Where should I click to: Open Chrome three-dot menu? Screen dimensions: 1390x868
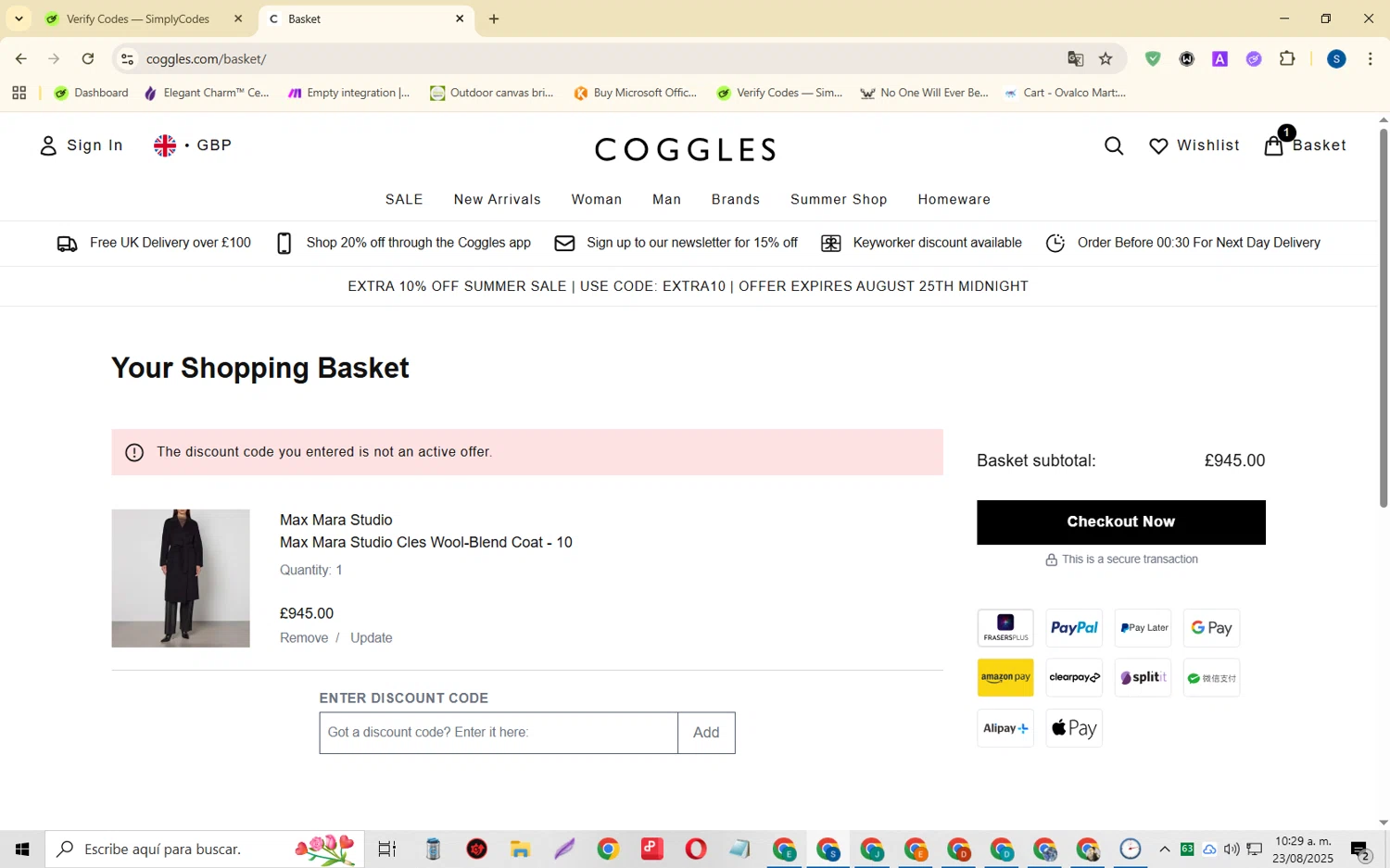tap(1371, 58)
